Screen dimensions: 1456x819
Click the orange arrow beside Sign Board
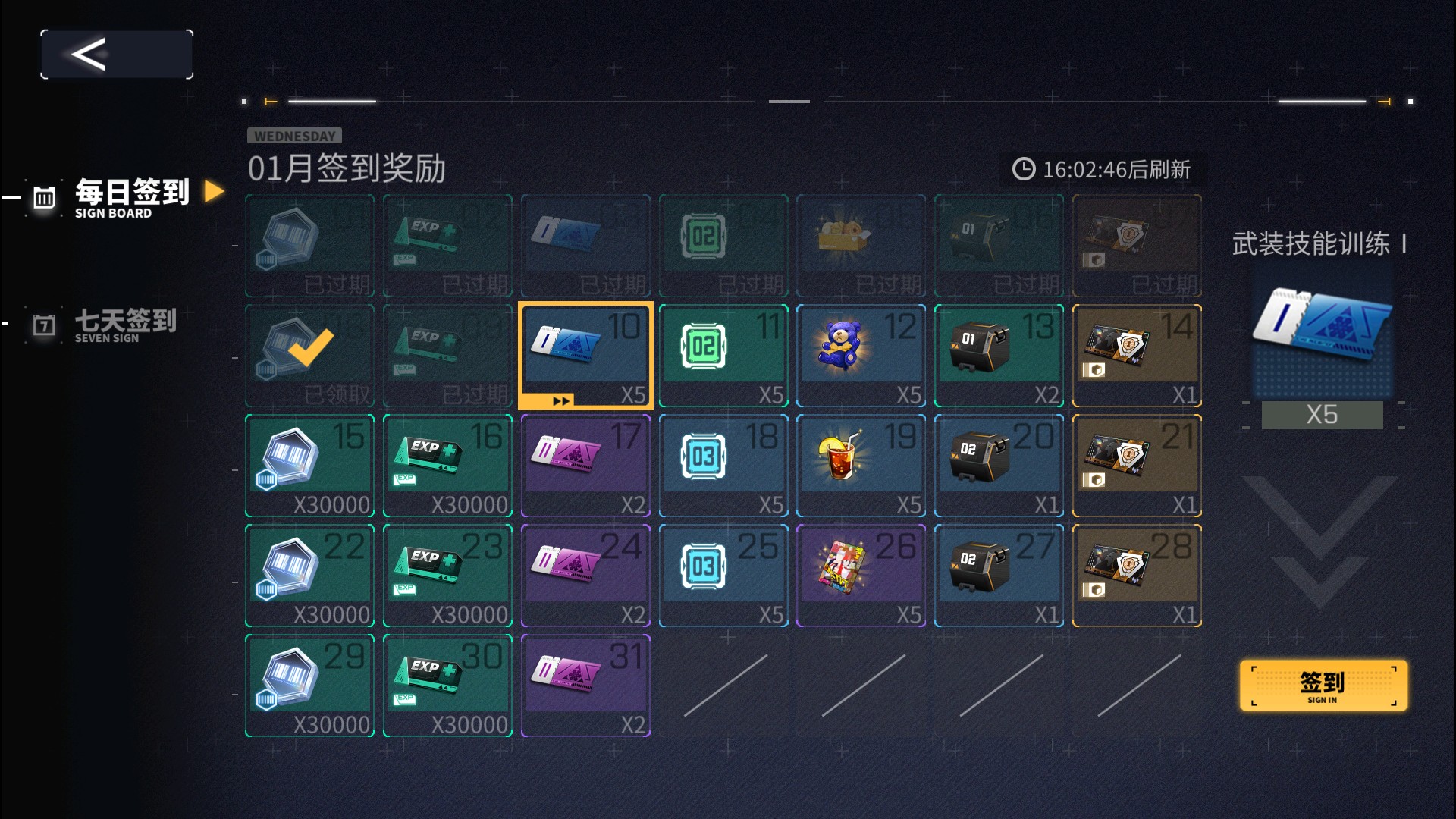coord(215,192)
